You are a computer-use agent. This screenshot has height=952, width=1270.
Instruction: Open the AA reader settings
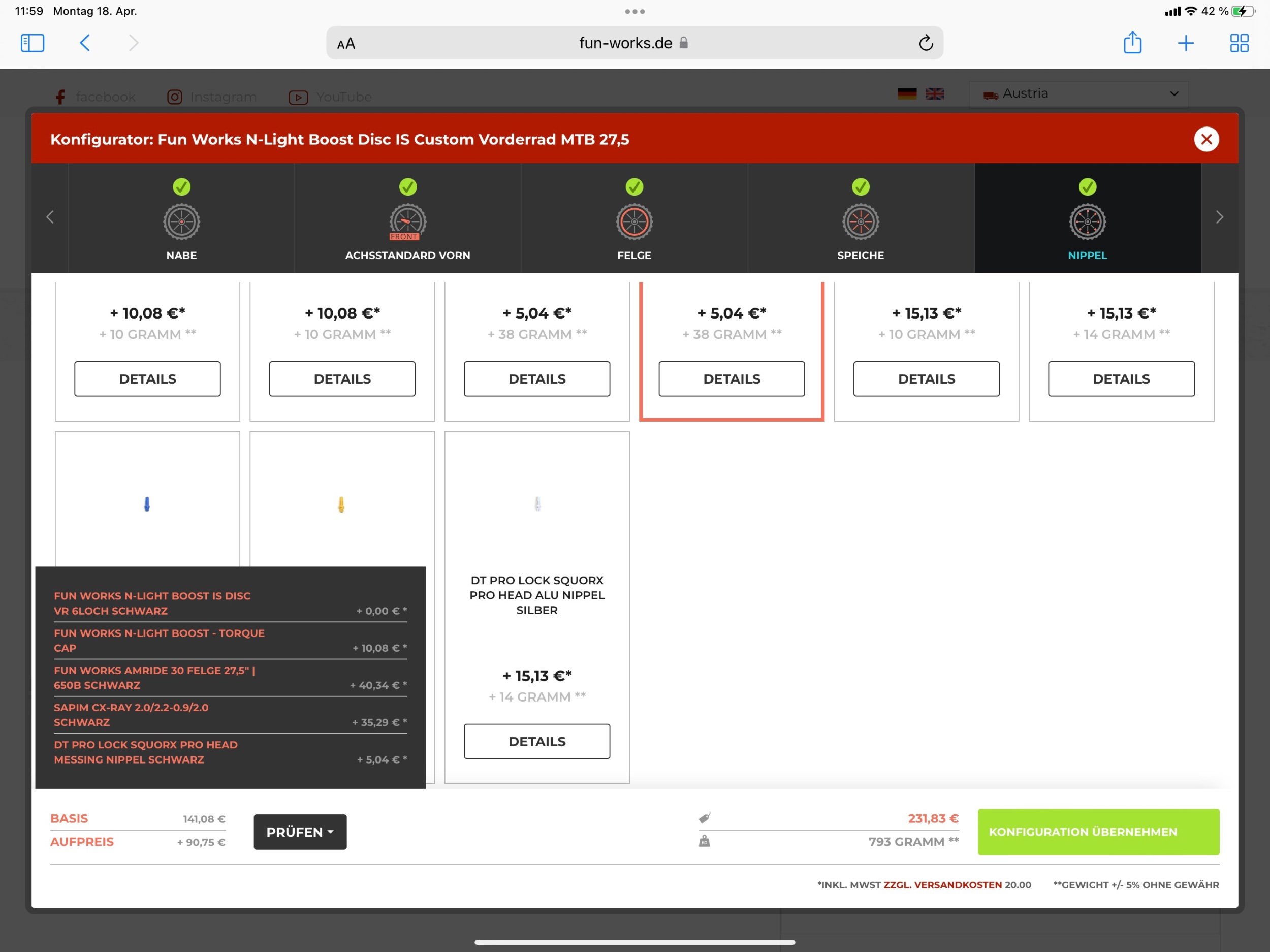click(346, 44)
